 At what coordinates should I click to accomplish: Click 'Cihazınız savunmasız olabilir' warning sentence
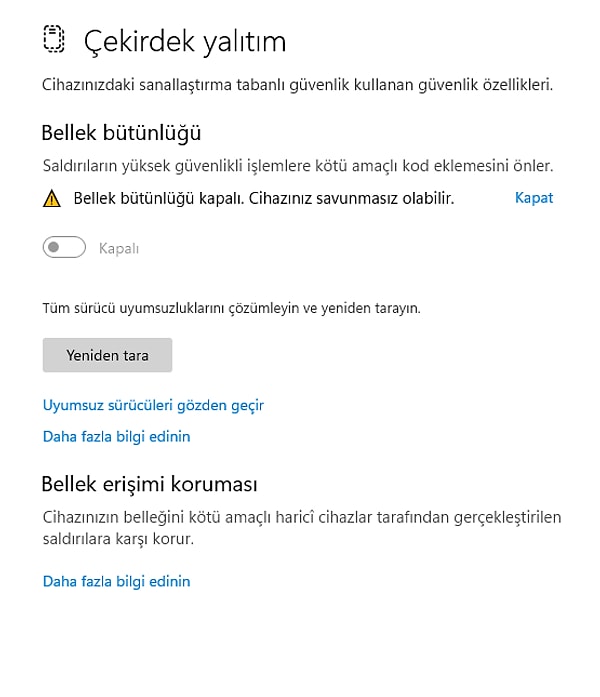click(x=352, y=198)
